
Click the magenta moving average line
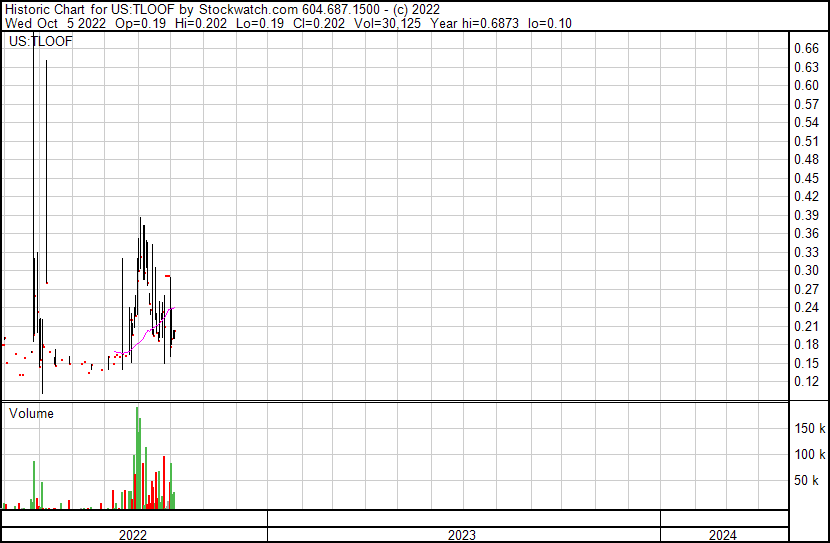click(160, 322)
